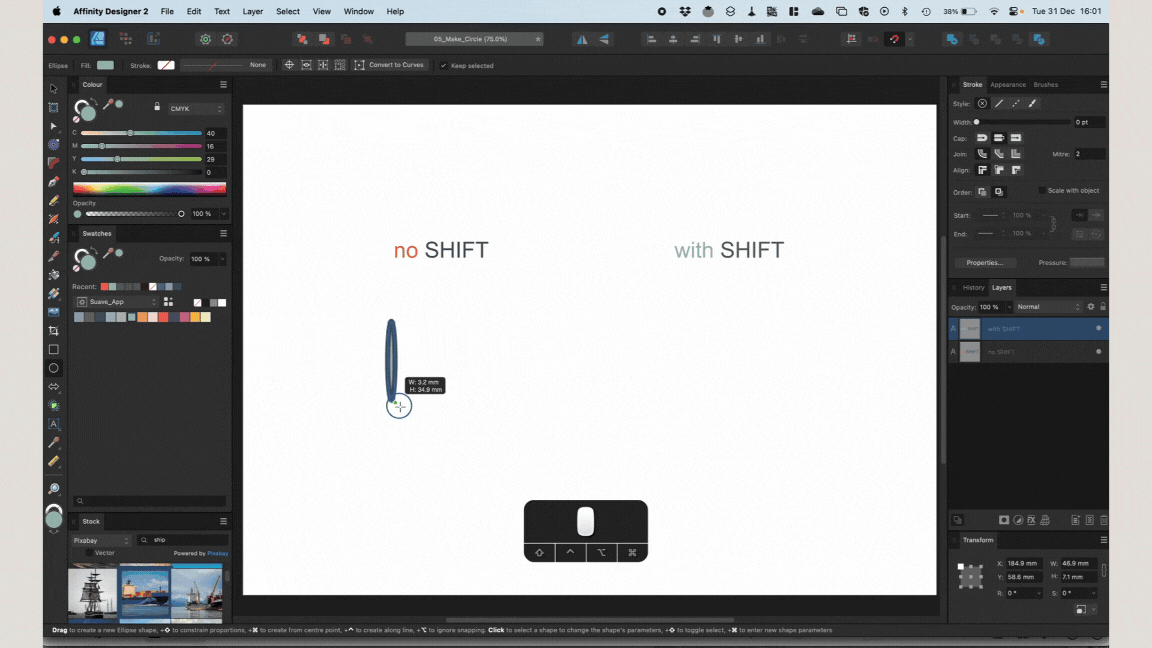1152x648 pixels.
Task: Toggle the colour panel lock icon
Action: [x=157, y=107]
